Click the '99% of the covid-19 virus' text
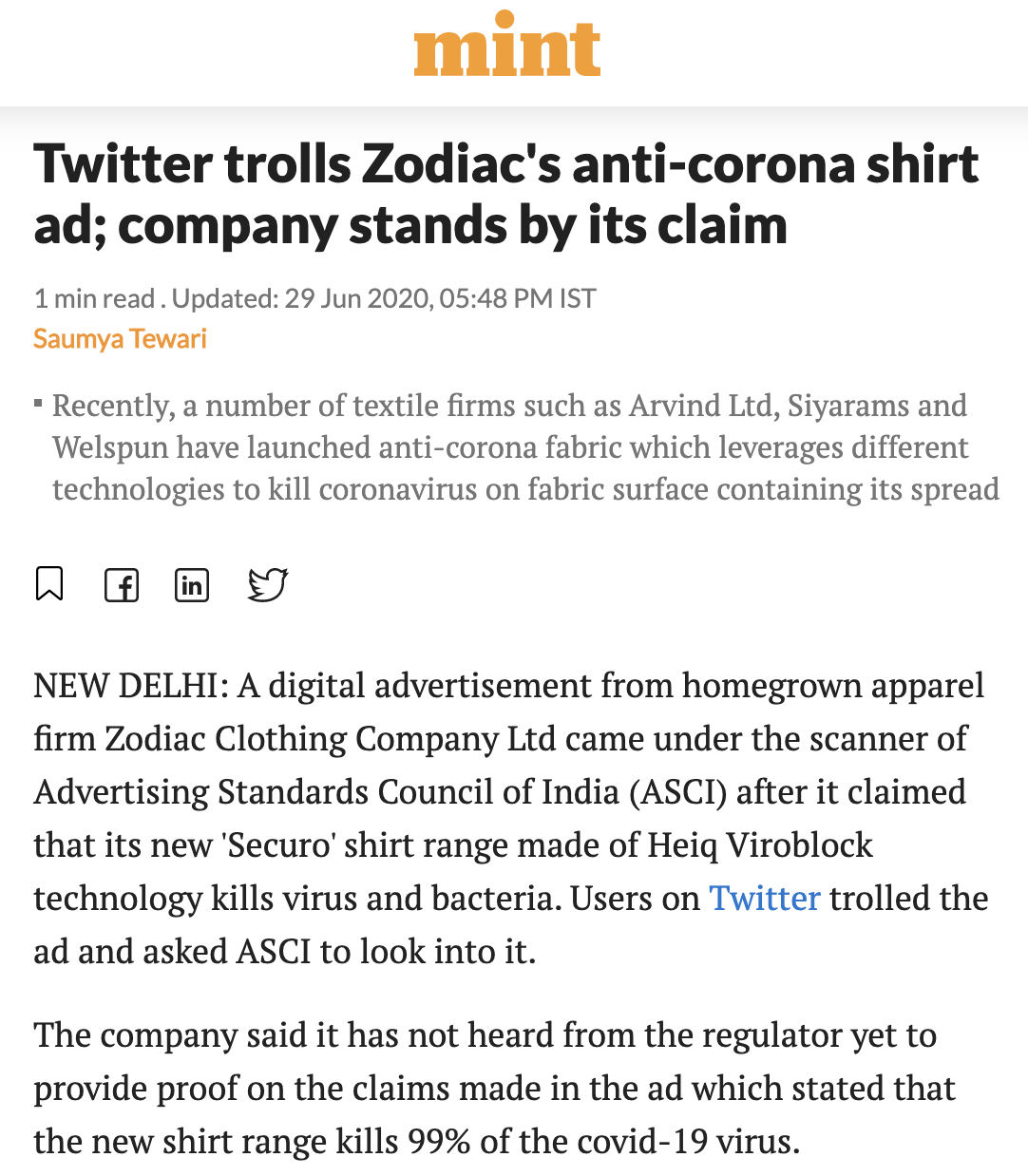This screenshot has height=1176, width=1028. (x=603, y=1141)
